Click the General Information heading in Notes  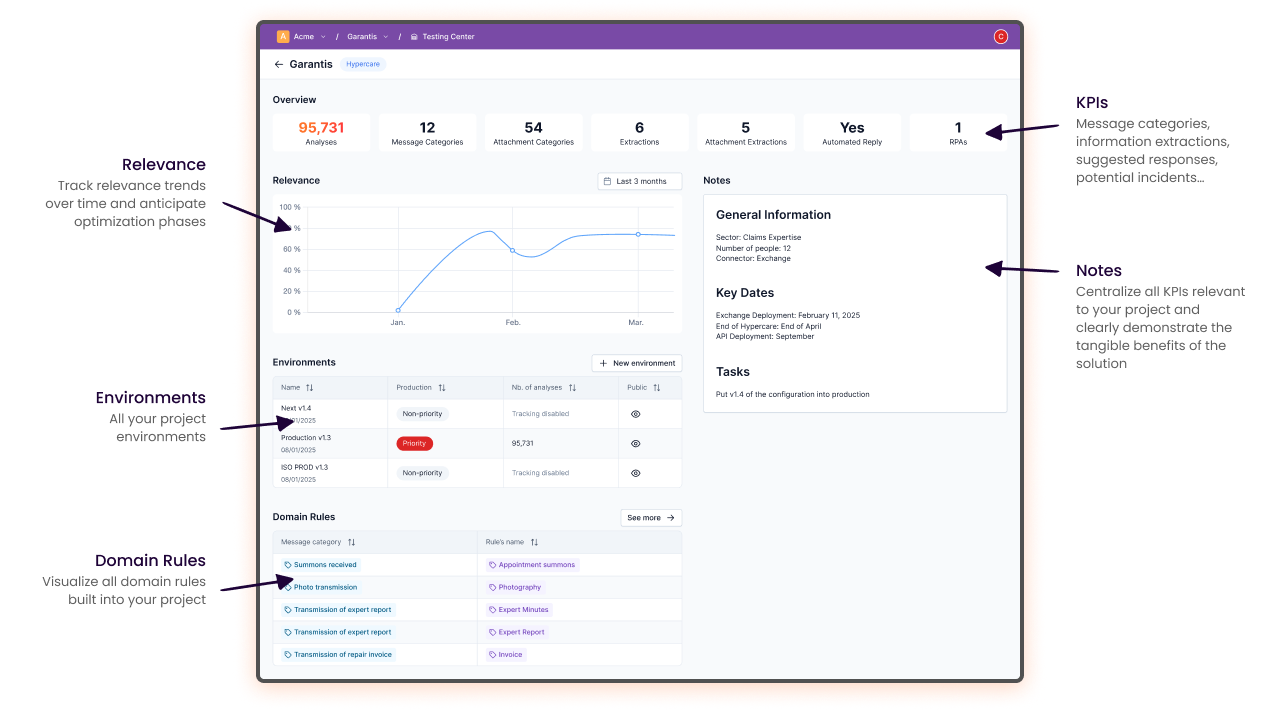coord(773,215)
